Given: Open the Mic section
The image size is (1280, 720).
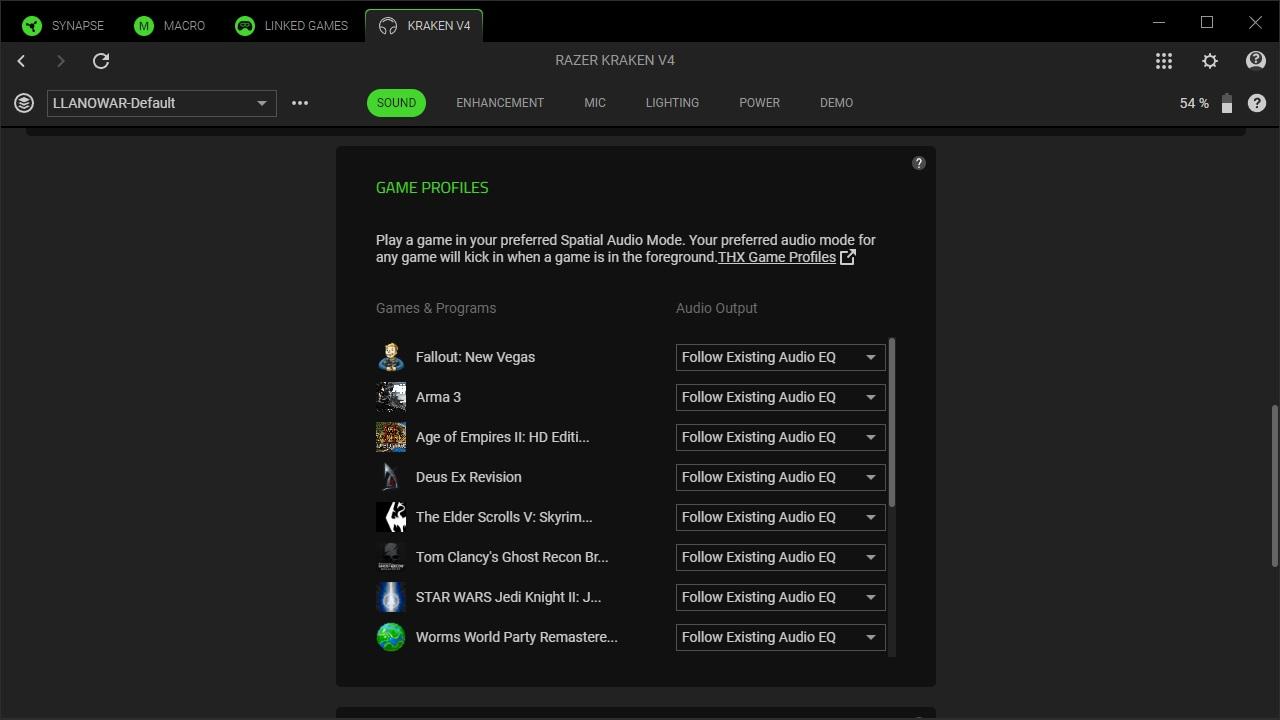Looking at the screenshot, I should [x=595, y=103].
